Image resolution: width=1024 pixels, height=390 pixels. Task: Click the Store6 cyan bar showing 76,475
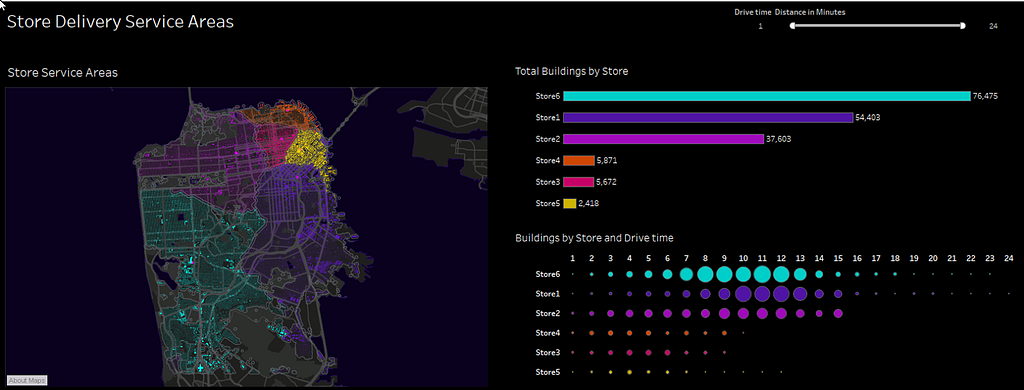pos(767,96)
